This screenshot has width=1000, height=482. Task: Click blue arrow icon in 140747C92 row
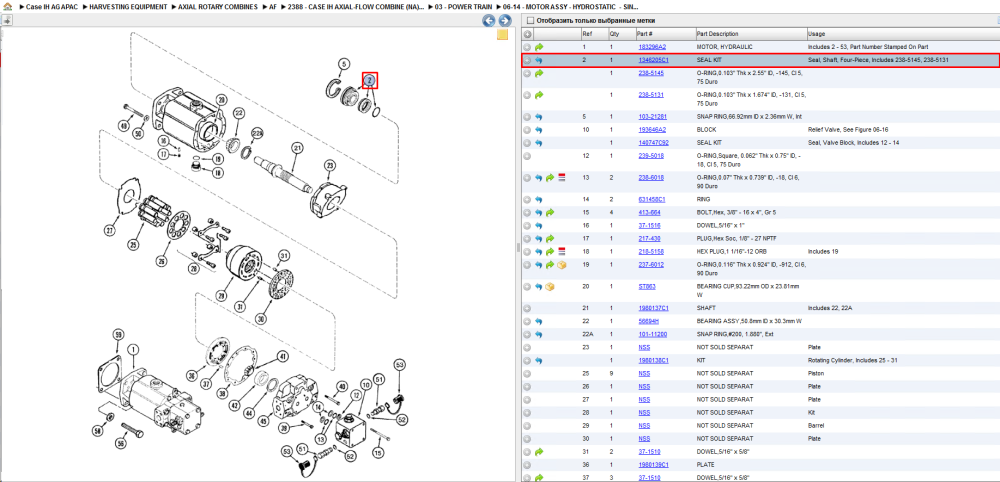point(539,143)
